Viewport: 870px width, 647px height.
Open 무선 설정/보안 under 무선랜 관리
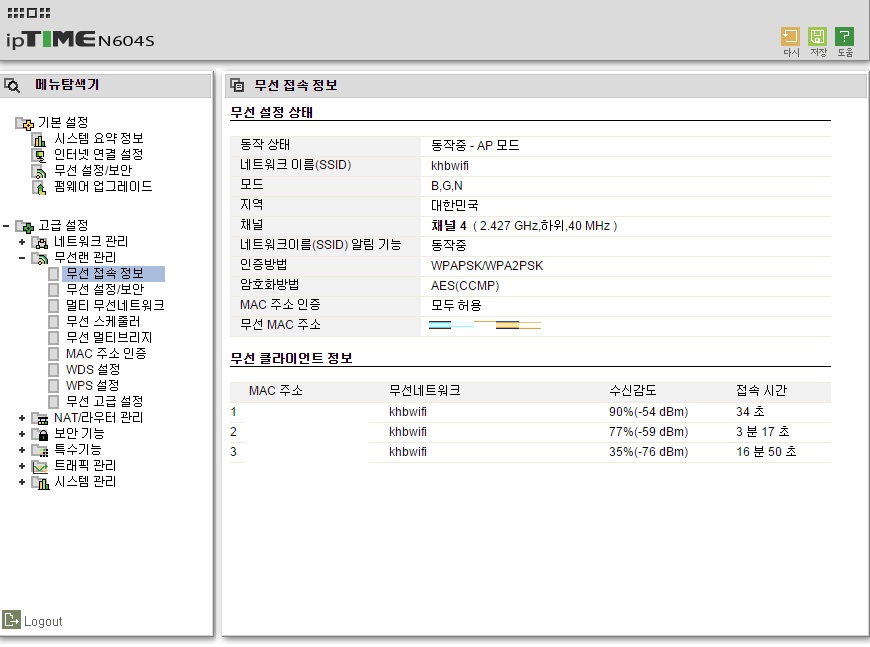105,290
